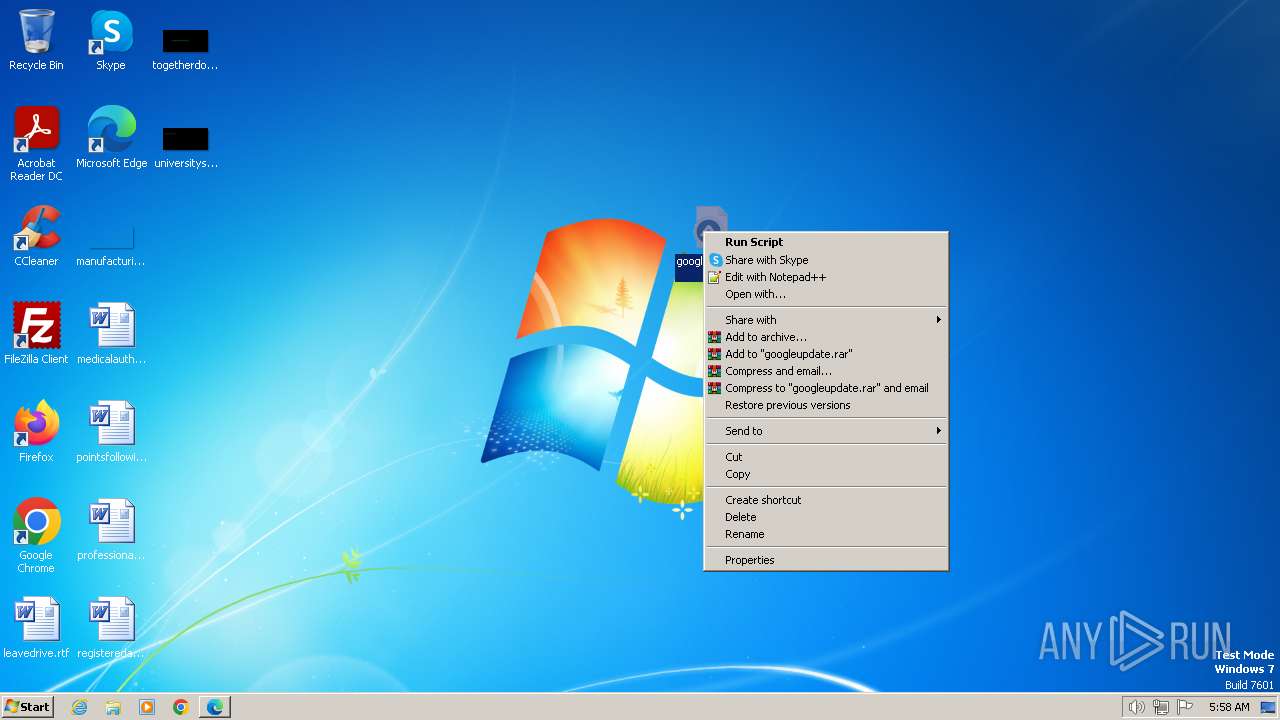Screen dimensions: 1280x720
Task: Choose Rename in context menu
Action: [826, 534]
